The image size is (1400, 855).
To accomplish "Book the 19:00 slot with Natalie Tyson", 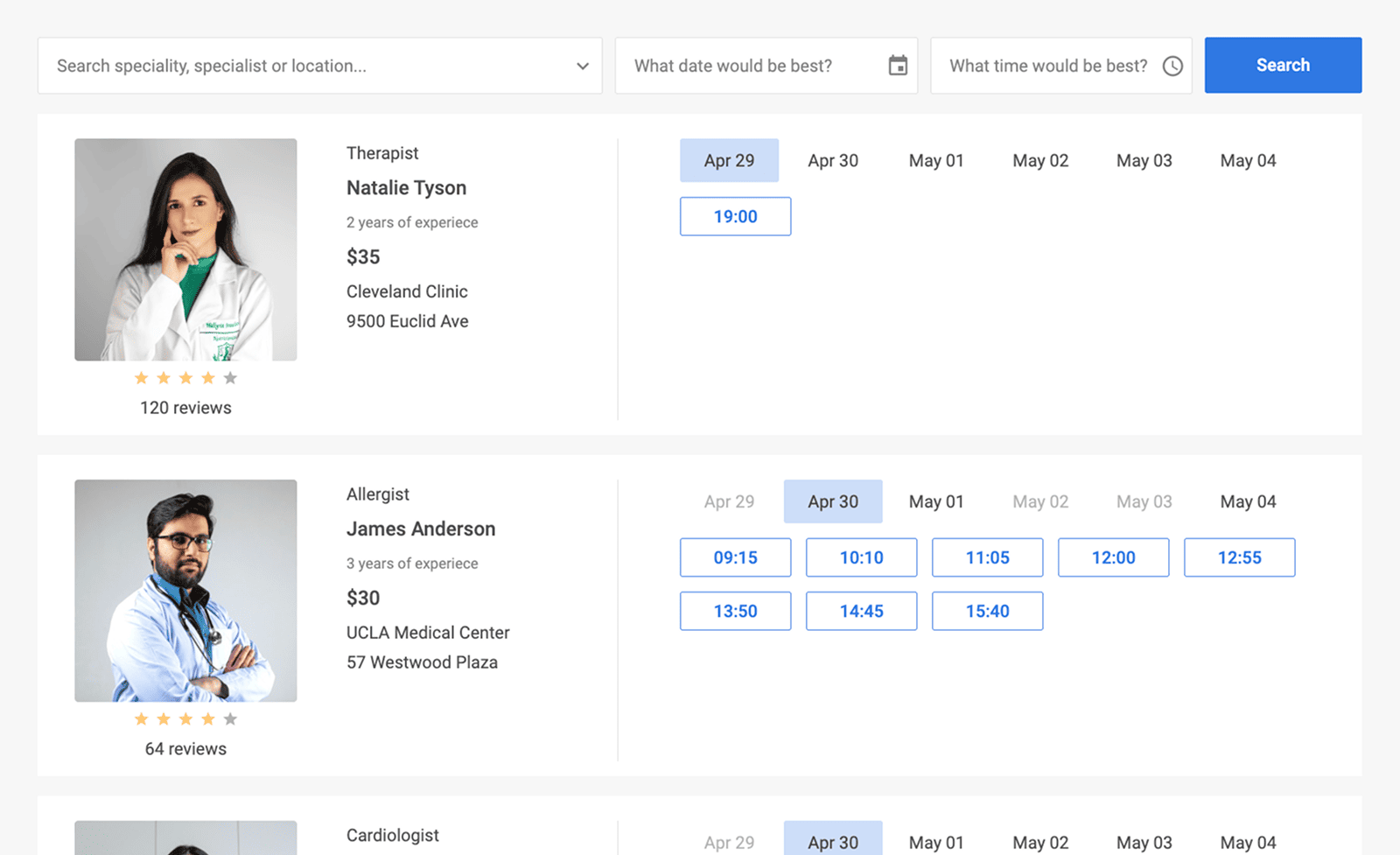I will point(736,216).
